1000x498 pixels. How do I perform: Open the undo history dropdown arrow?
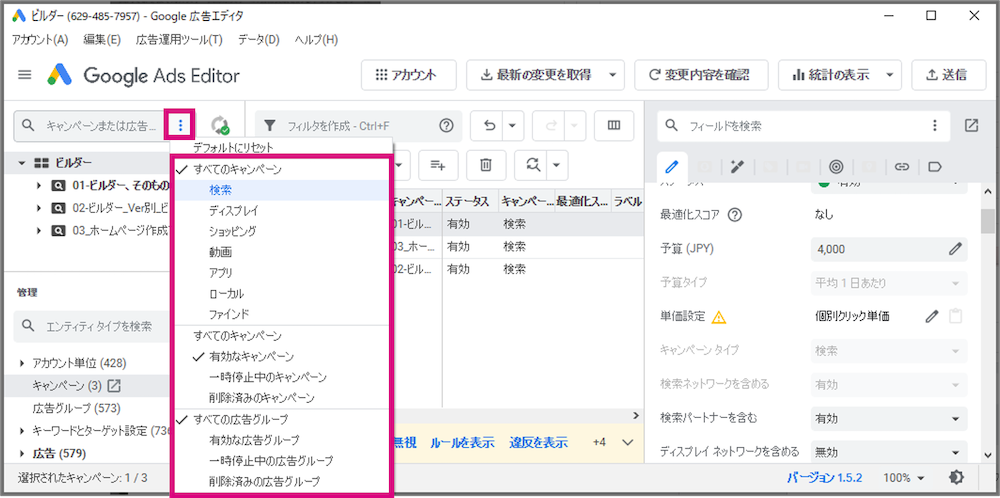513,126
